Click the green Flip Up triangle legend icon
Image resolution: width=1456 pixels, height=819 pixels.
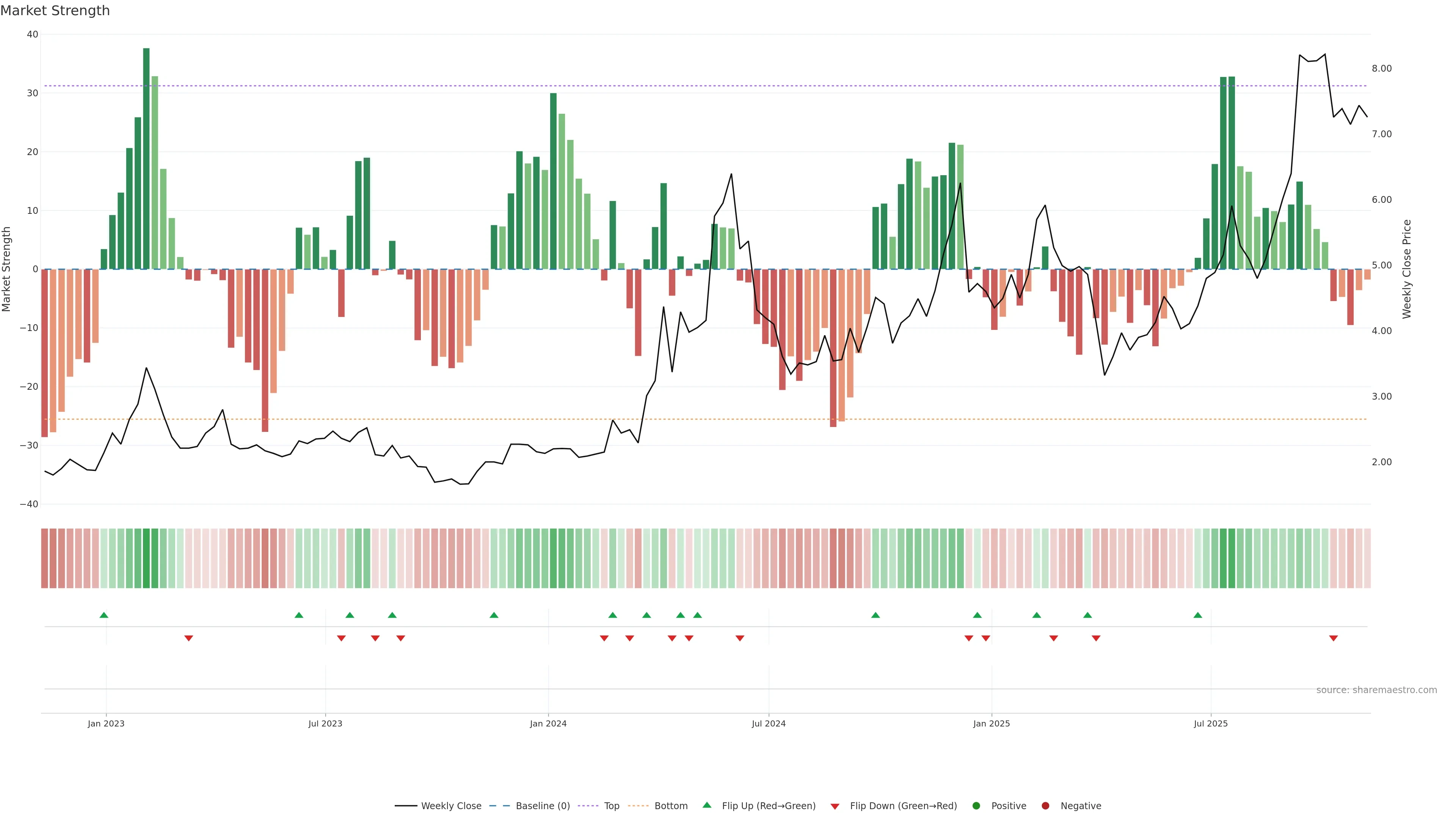click(x=706, y=805)
